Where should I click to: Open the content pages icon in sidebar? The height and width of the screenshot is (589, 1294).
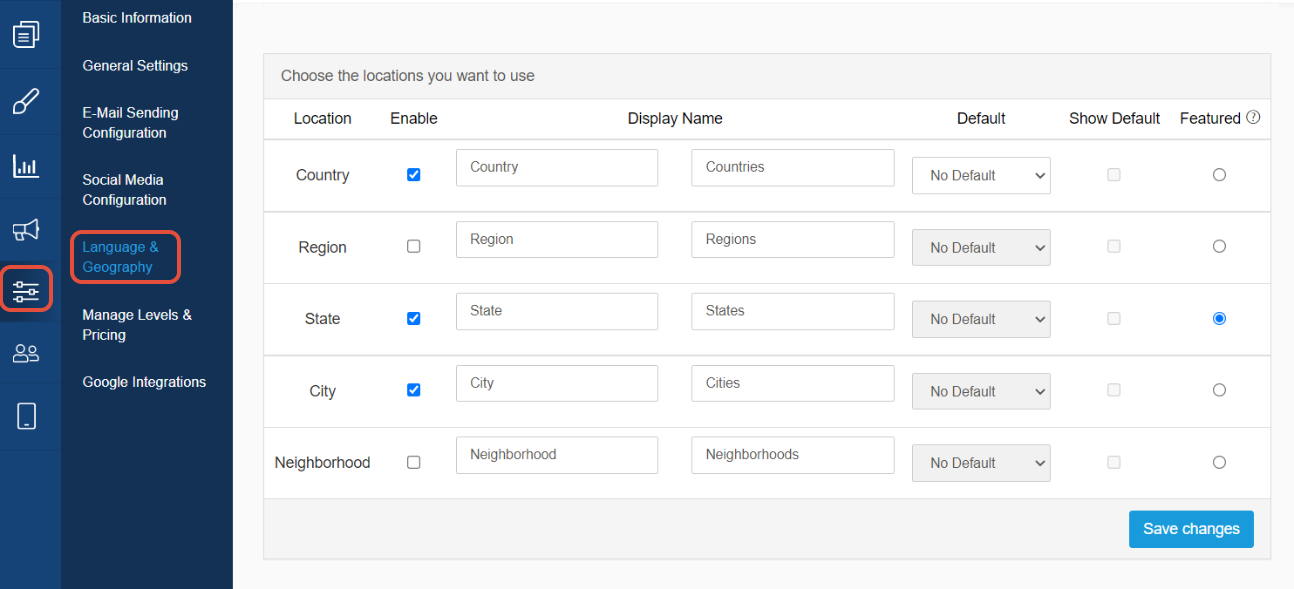(26, 35)
